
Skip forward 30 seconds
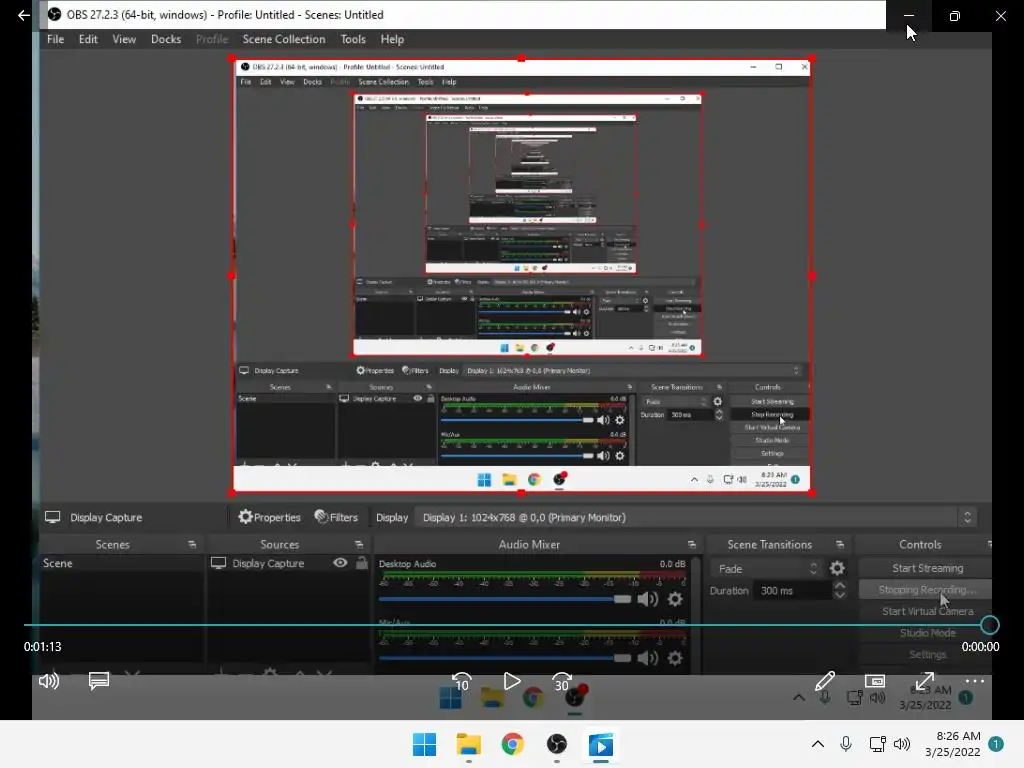(562, 682)
